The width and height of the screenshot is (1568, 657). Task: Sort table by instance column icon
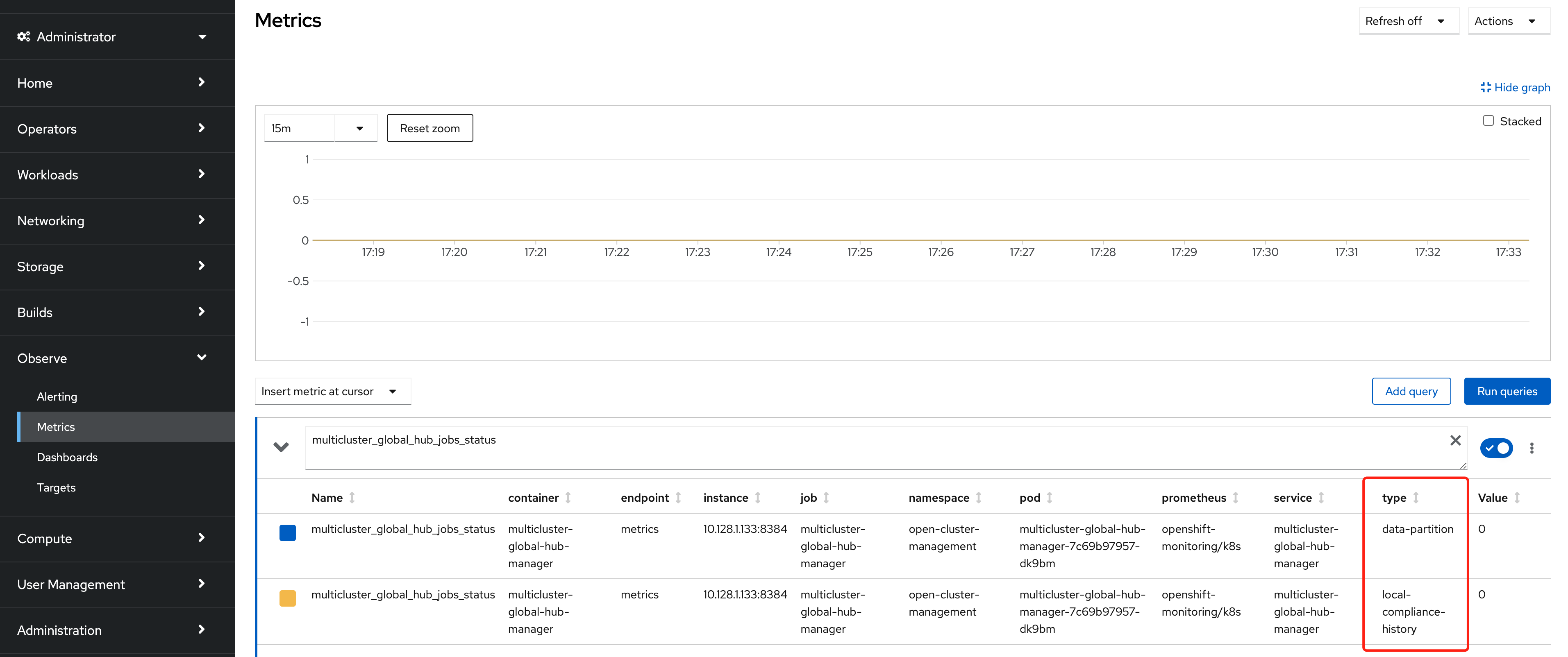click(758, 498)
